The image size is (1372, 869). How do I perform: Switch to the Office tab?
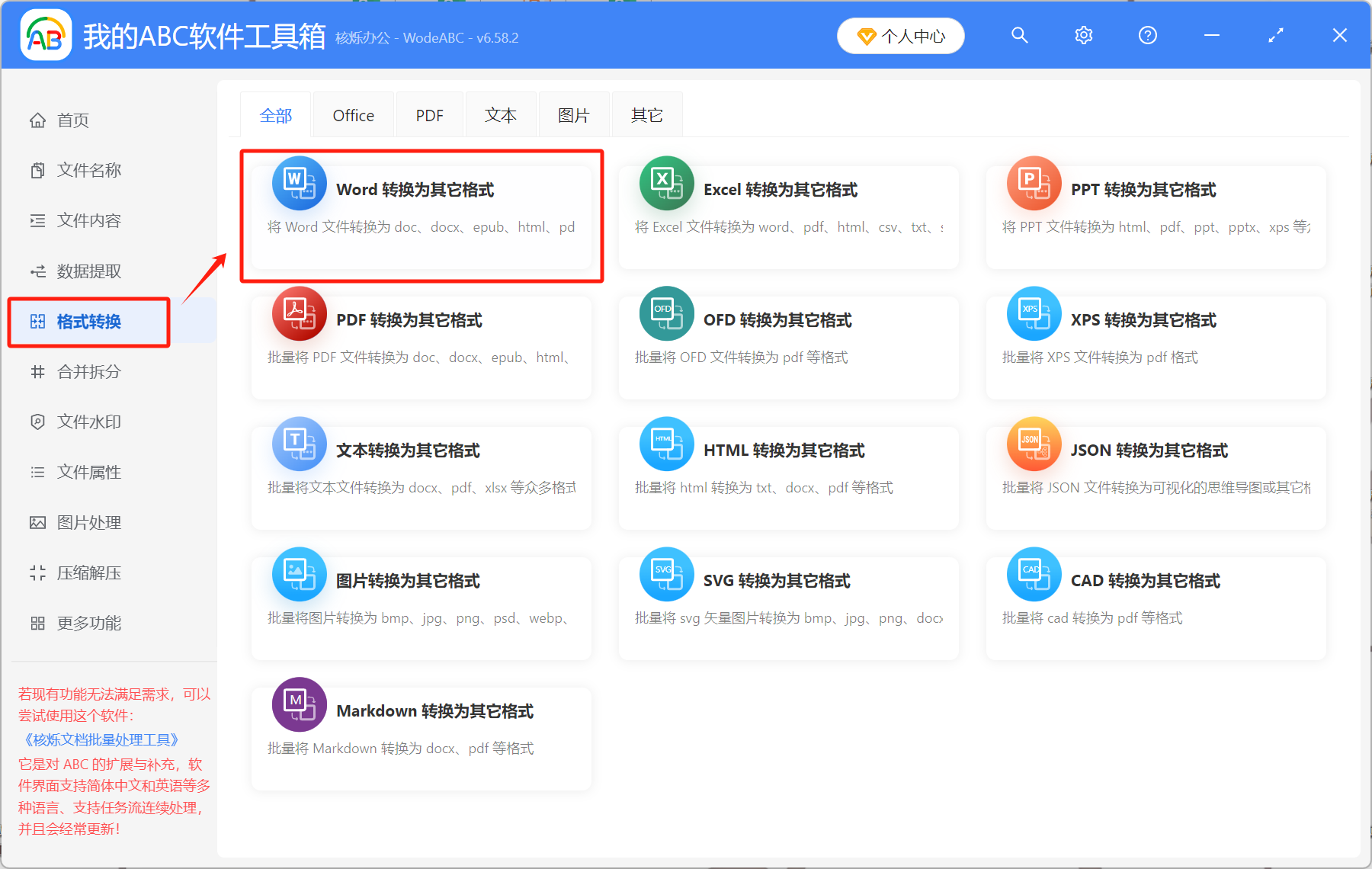(x=353, y=114)
